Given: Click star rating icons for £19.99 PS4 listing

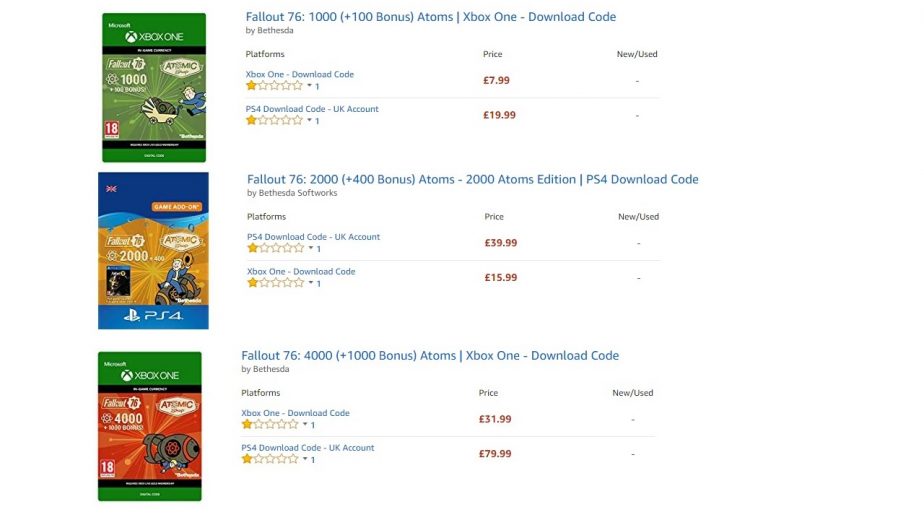Looking at the screenshot, I should [x=274, y=120].
